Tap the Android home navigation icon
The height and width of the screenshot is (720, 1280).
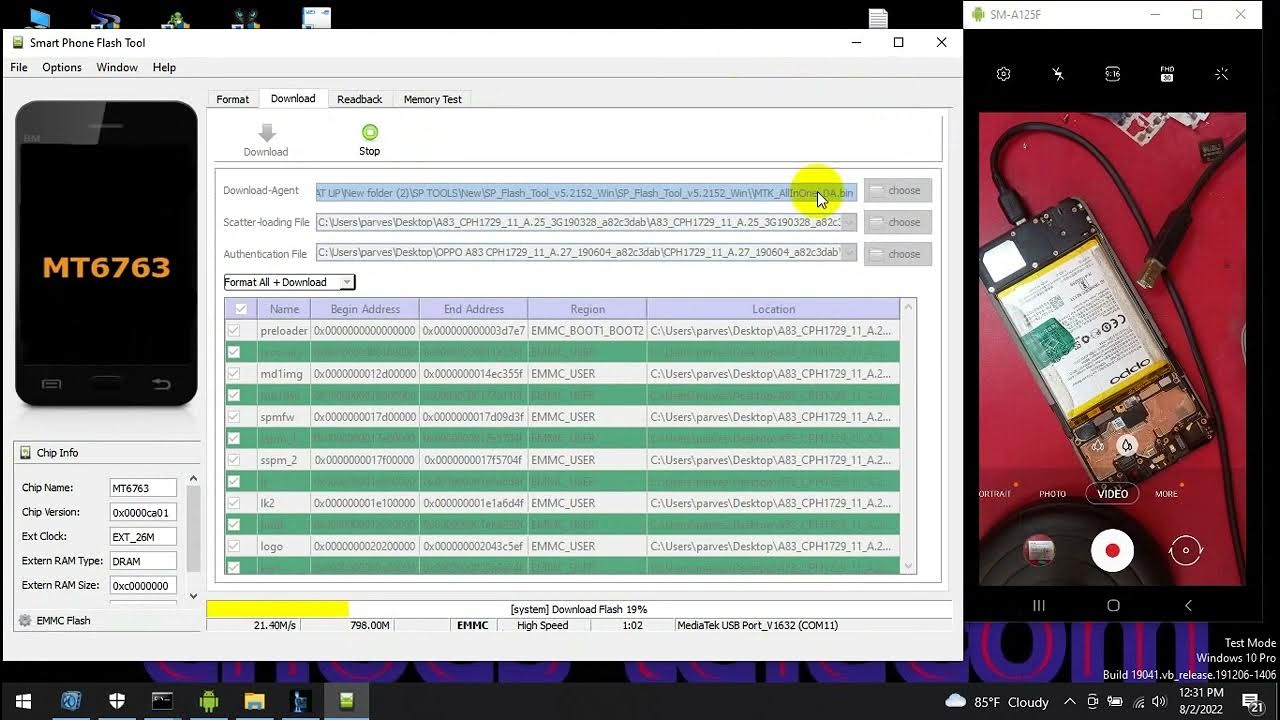tap(1113, 605)
